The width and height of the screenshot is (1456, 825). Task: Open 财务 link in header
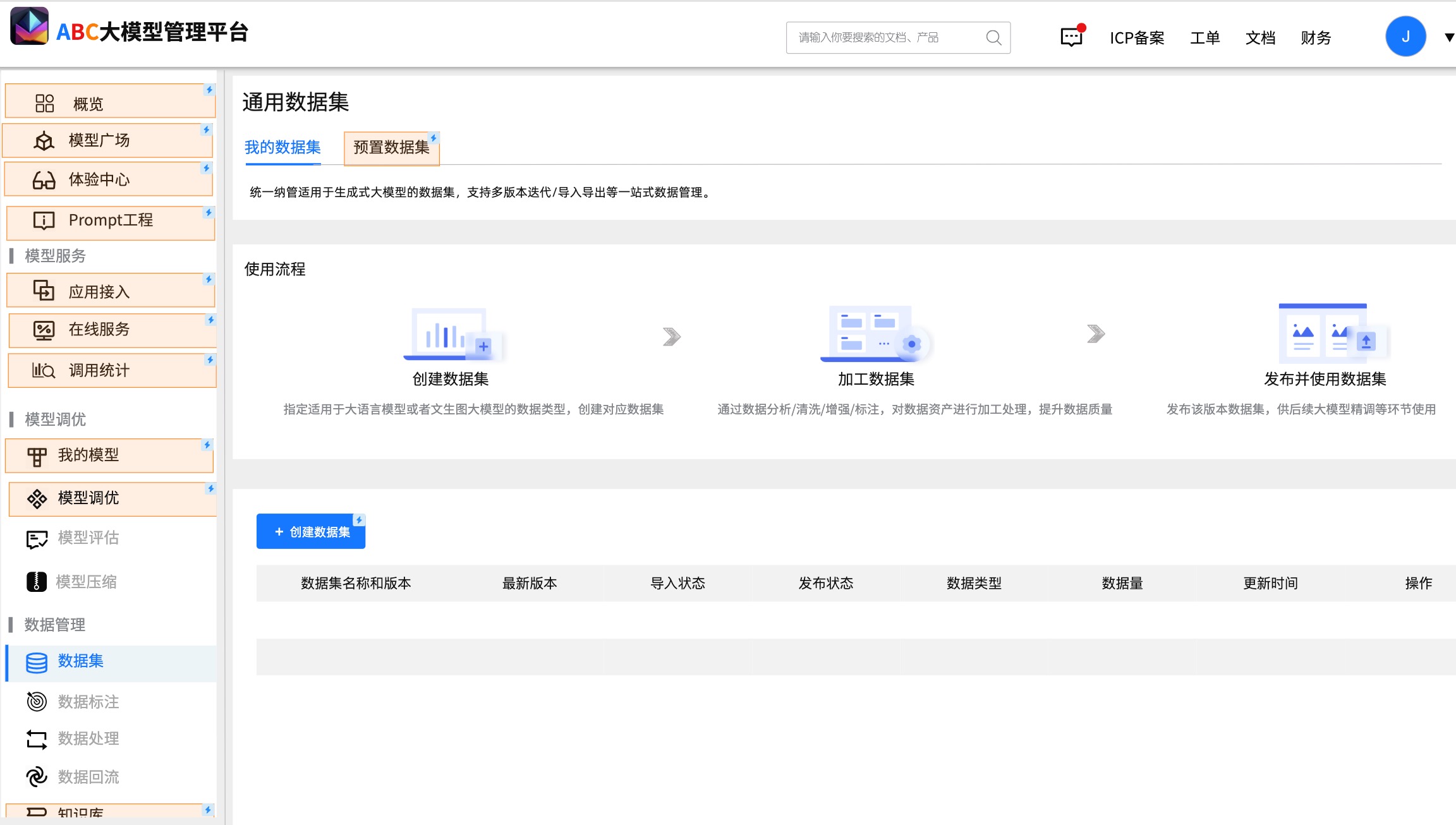point(1316,38)
